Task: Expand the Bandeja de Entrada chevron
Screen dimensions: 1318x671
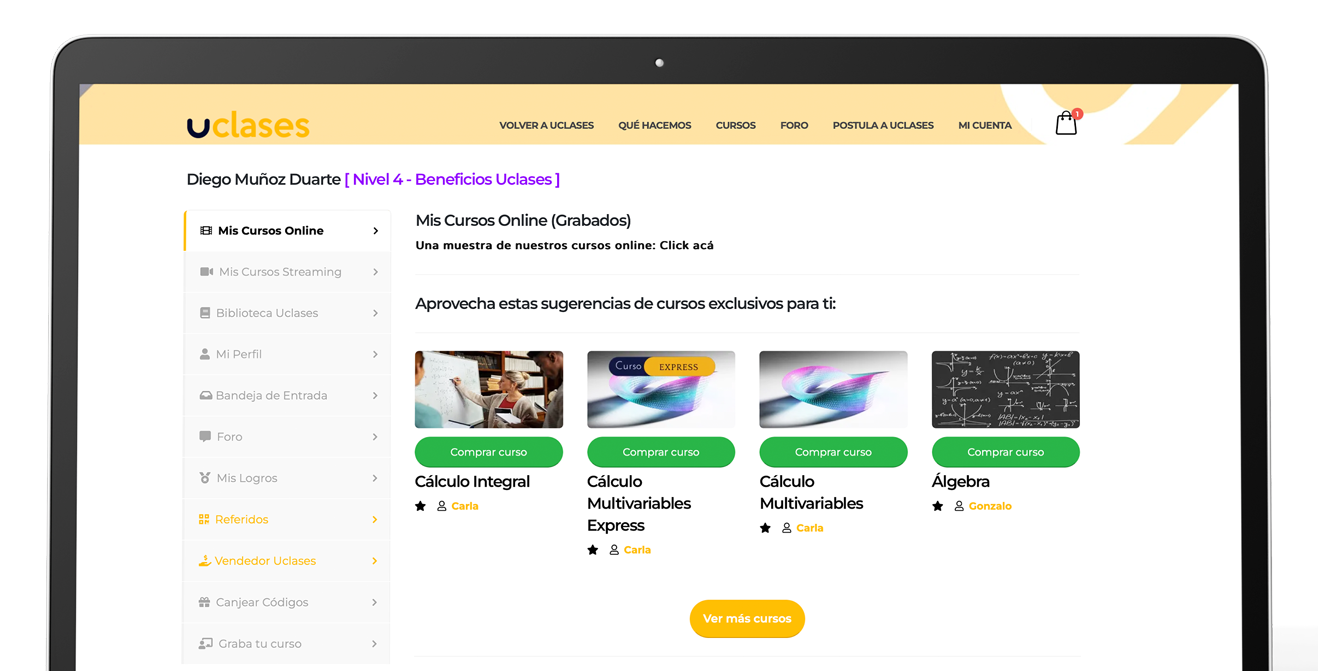Action: [x=376, y=396]
